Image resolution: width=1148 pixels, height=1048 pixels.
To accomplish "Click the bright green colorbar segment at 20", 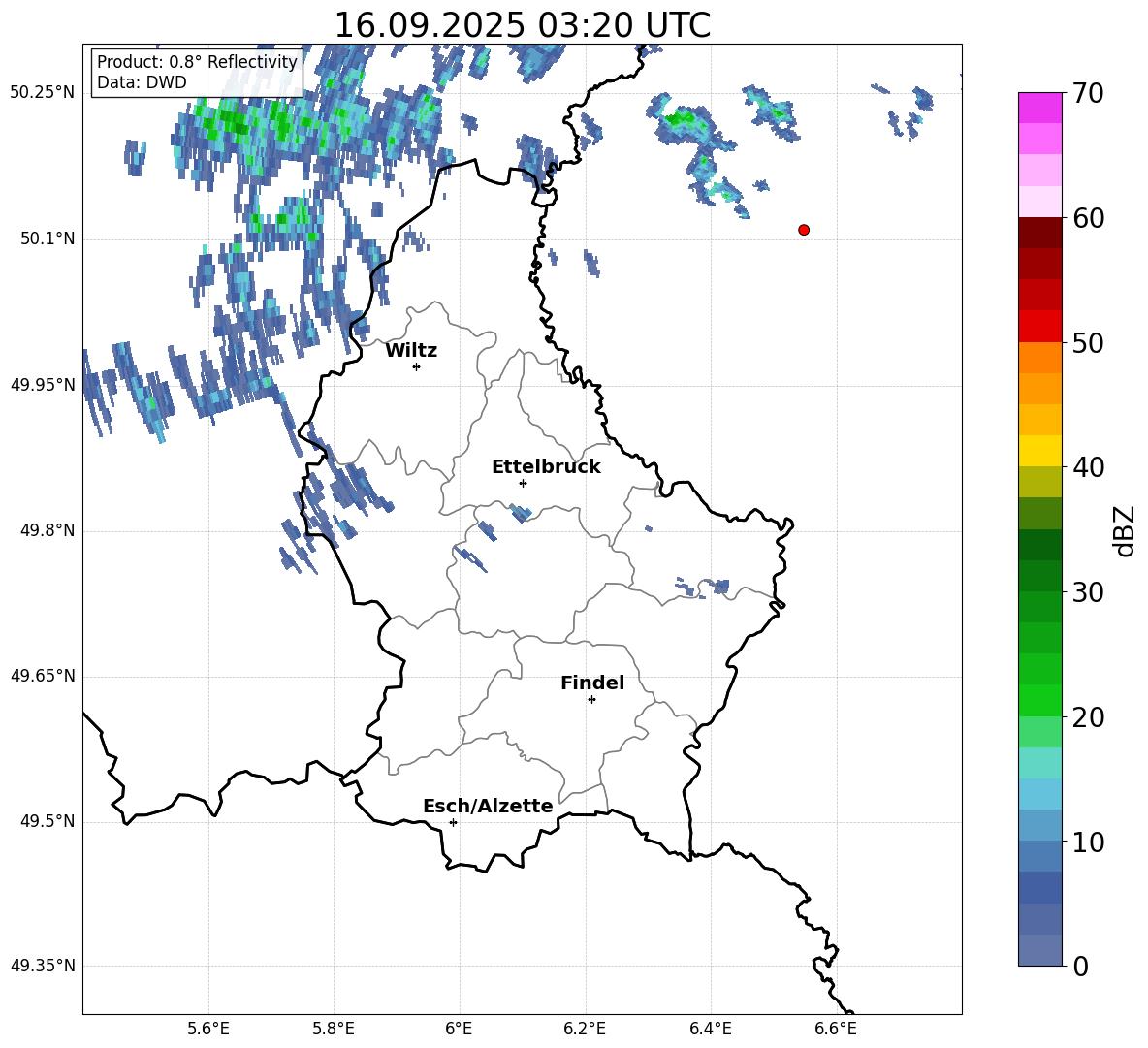I will pyautogui.click(x=1040, y=701).
